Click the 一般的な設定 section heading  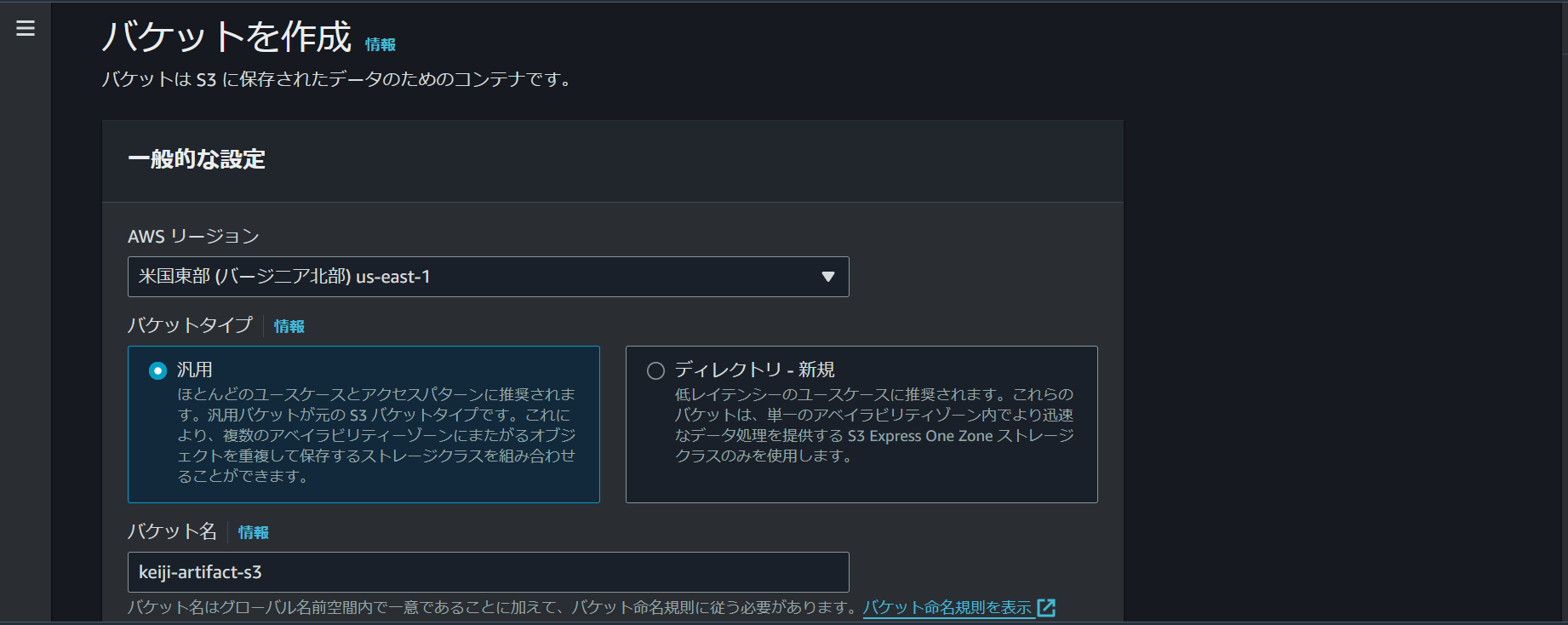point(197,159)
